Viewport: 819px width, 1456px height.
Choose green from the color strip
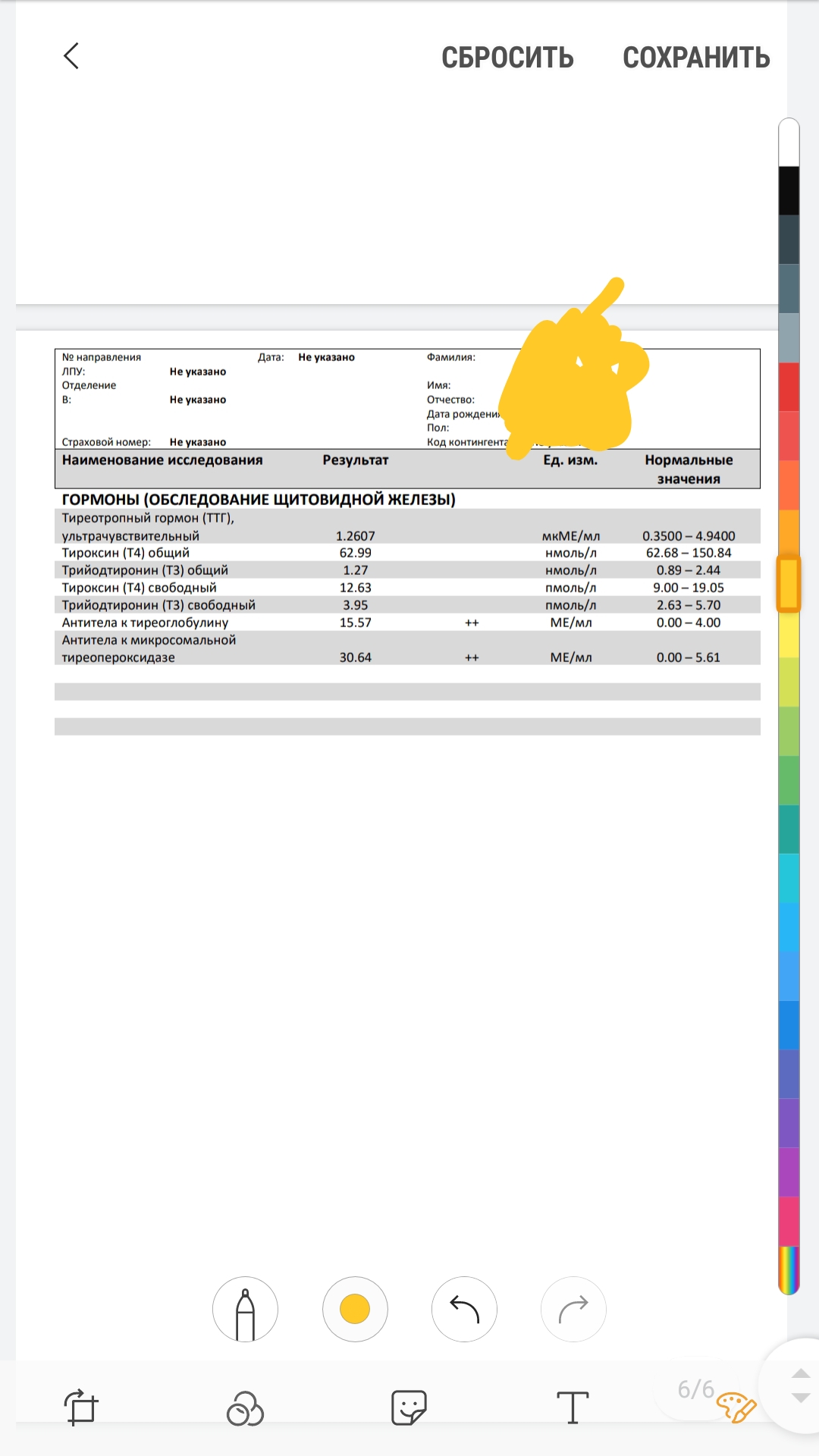(789, 780)
